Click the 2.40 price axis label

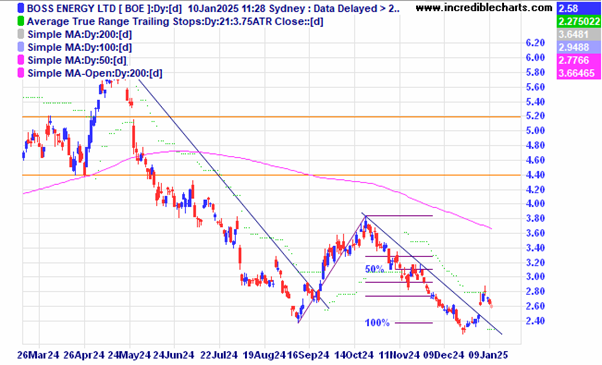coord(535,320)
